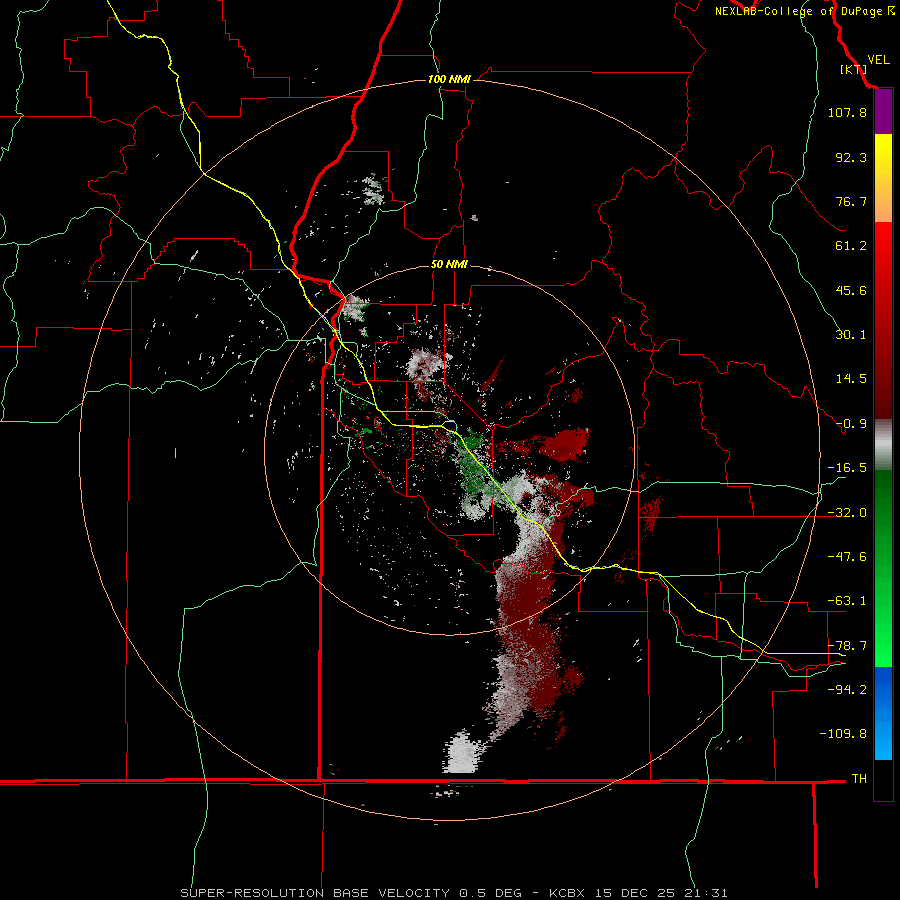This screenshot has width=900, height=900.
Task: Pick the green inbound segment of the color bar
Action: pyautogui.click(x=883, y=568)
